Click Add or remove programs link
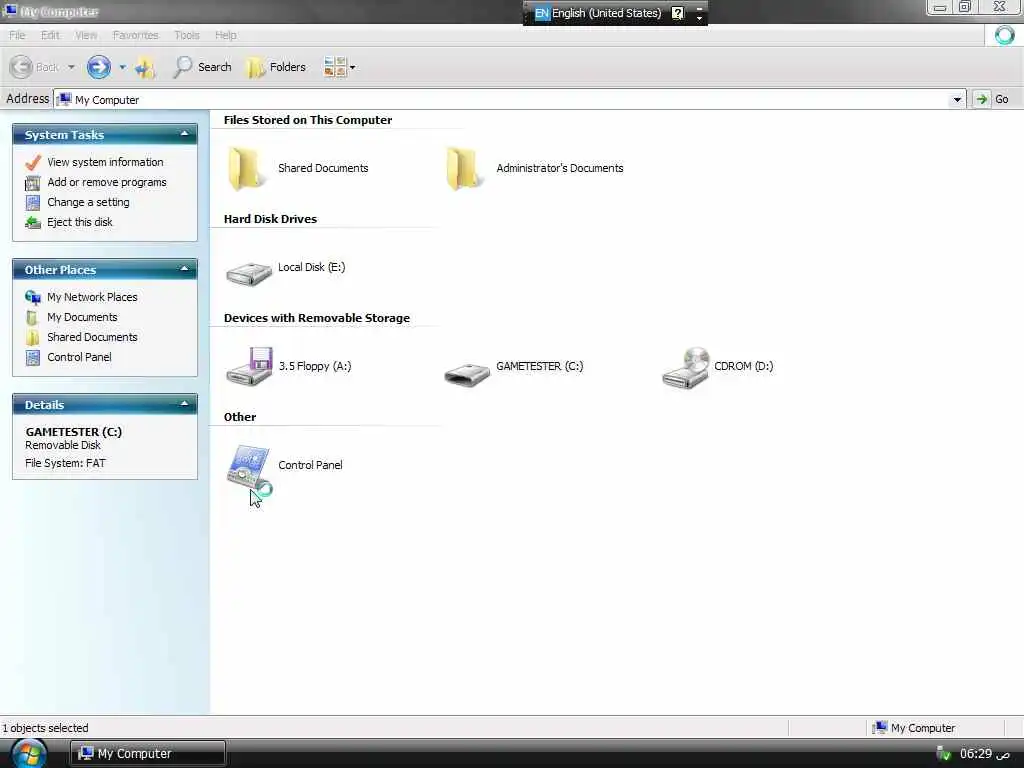The image size is (1024, 768). pyautogui.click(x=106, y=182)
